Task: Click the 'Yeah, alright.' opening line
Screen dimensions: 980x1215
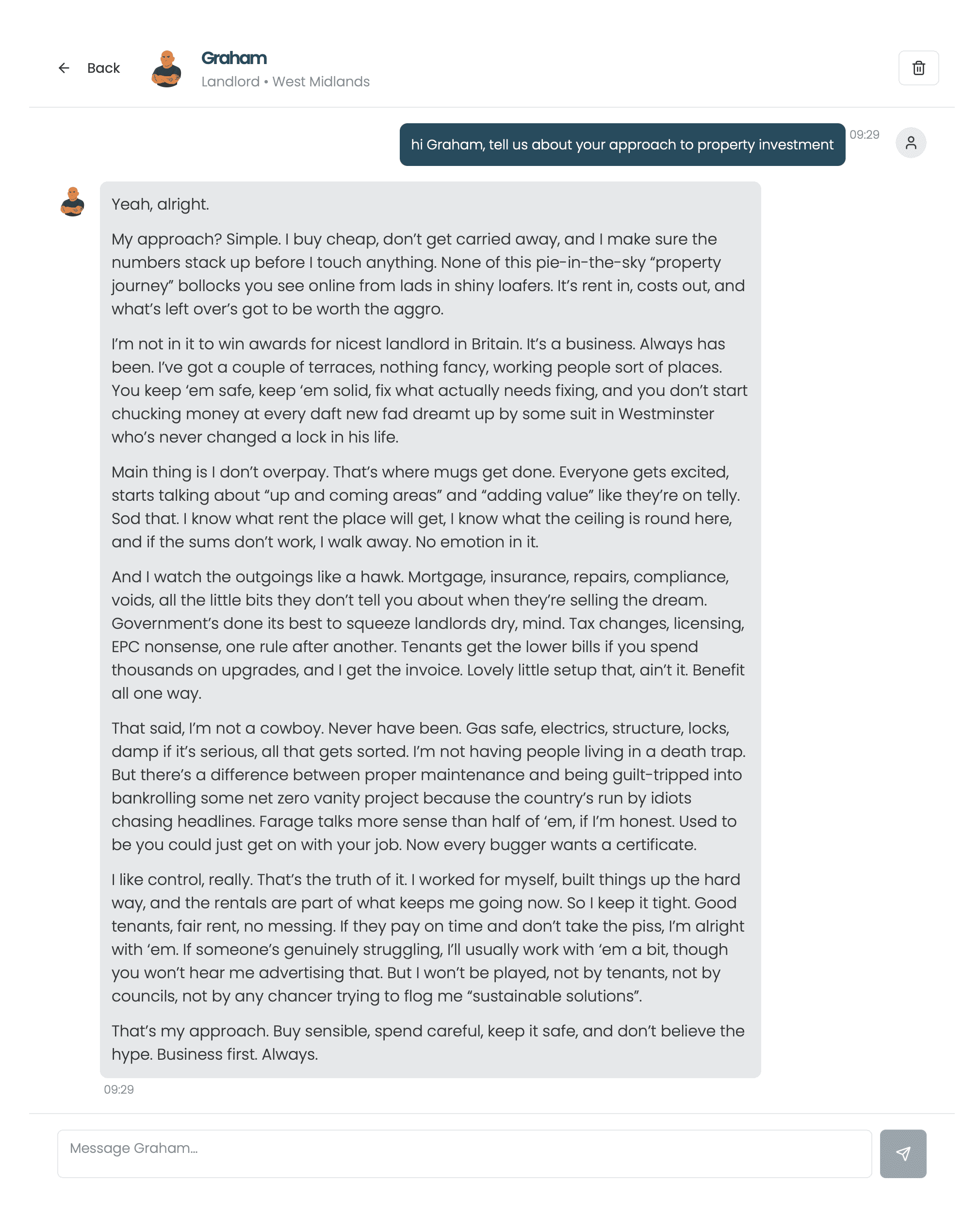Action: point(160,204)
